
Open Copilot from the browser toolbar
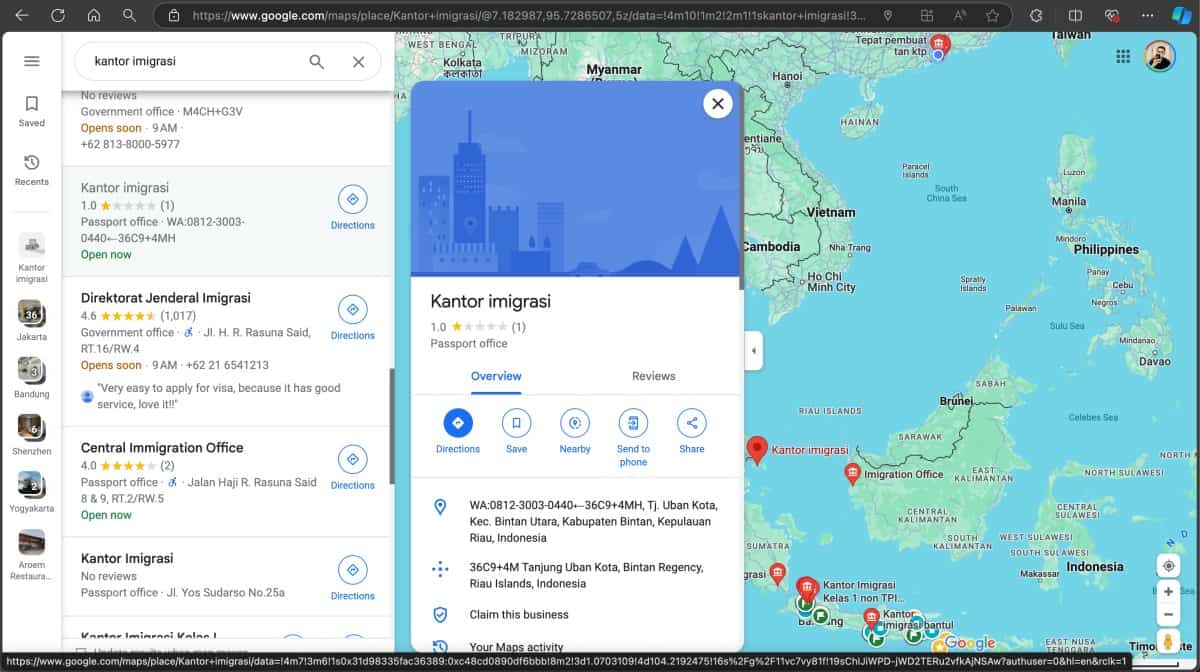[x=1182, y=15]
